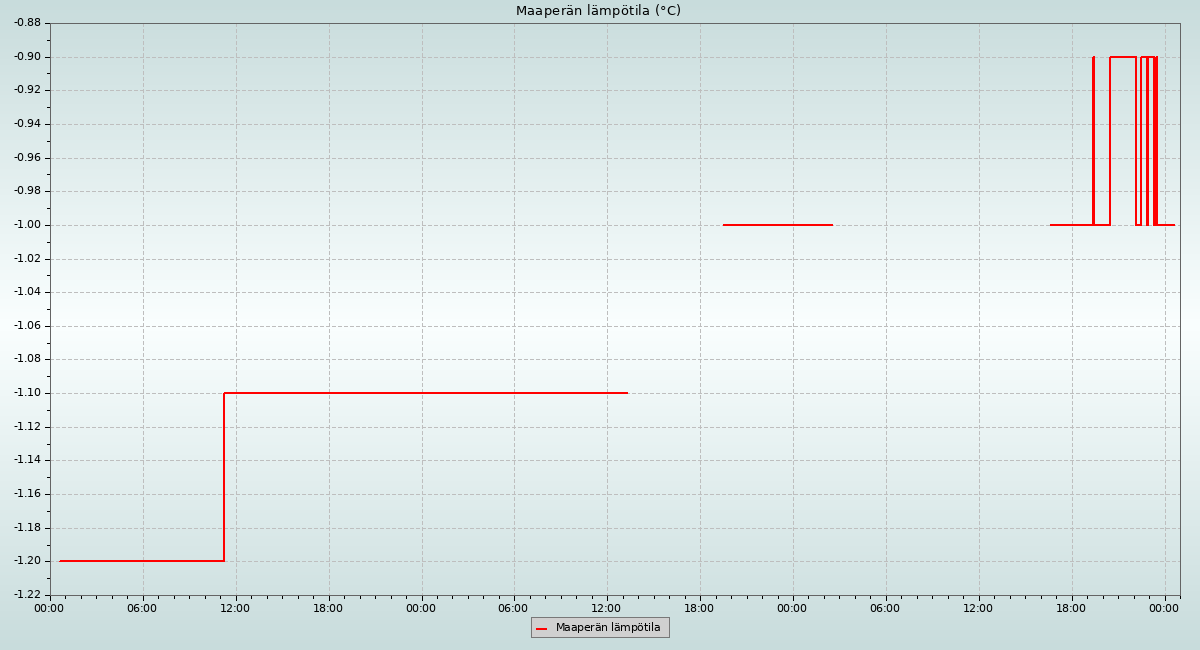Click the -1.00 y-axis label
The image size is (1200, 650).
point(27,225)
